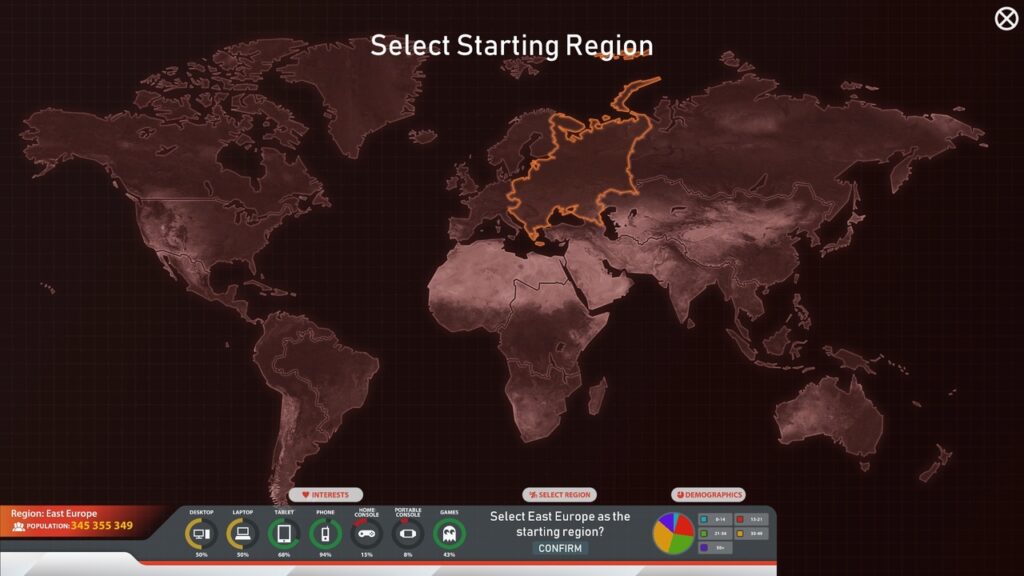Click the Home Console gamepad icon
The height and width of the screenshot is (576, 1024).
367,533
